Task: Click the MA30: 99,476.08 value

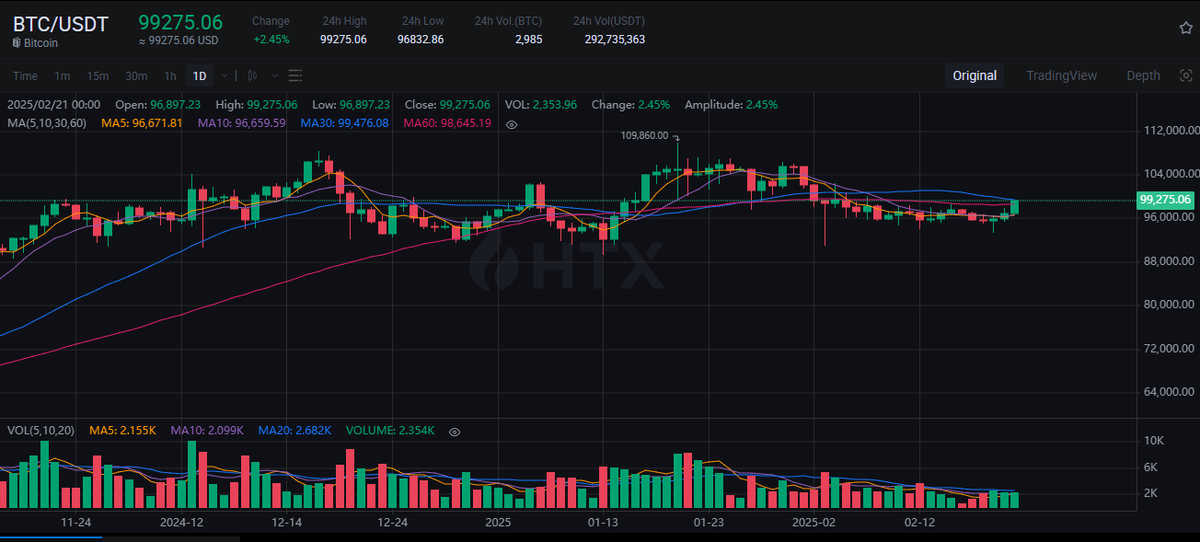Action: click(345, 123)
